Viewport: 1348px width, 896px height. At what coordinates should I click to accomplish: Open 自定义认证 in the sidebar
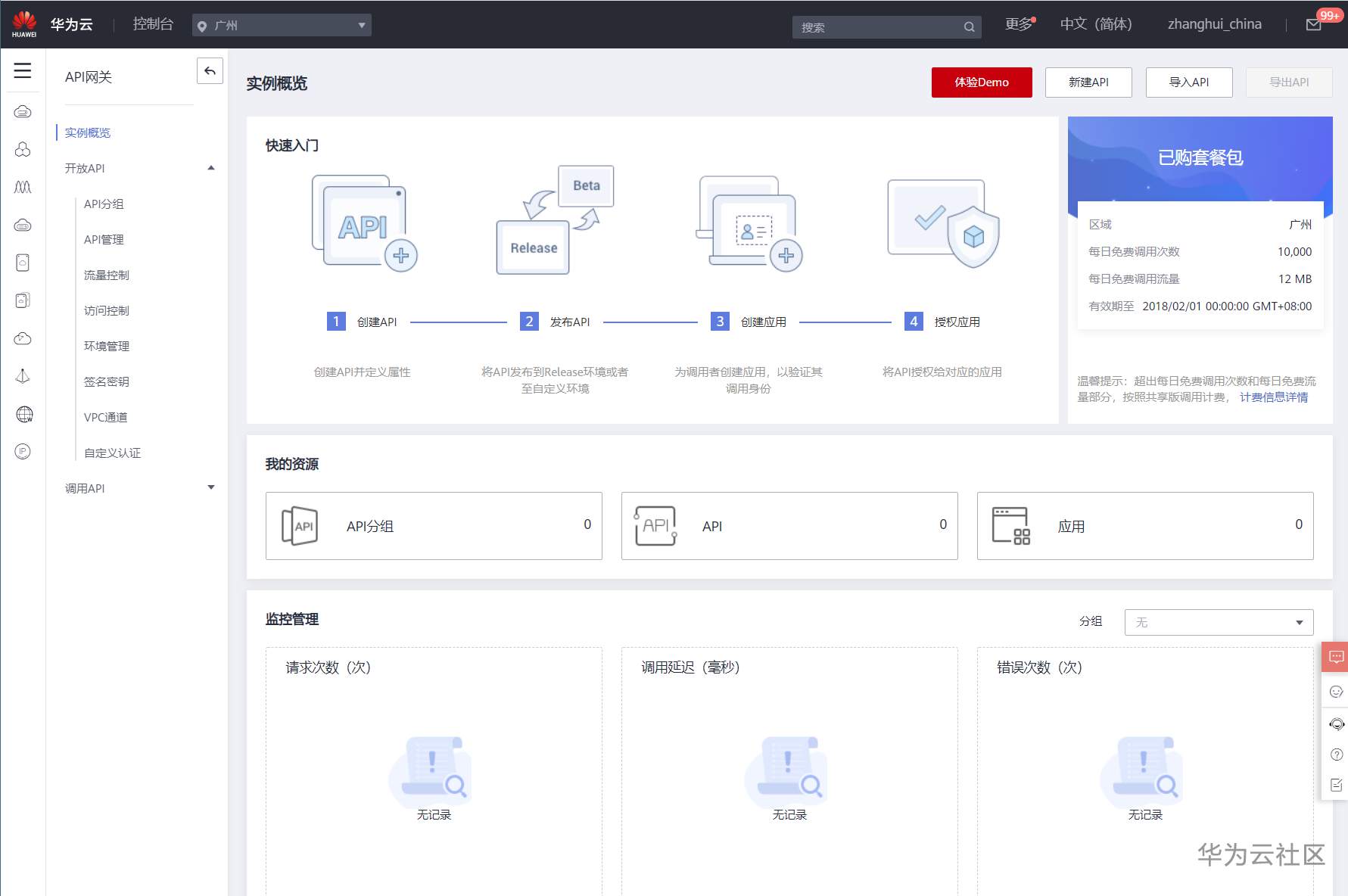(112, 453)
